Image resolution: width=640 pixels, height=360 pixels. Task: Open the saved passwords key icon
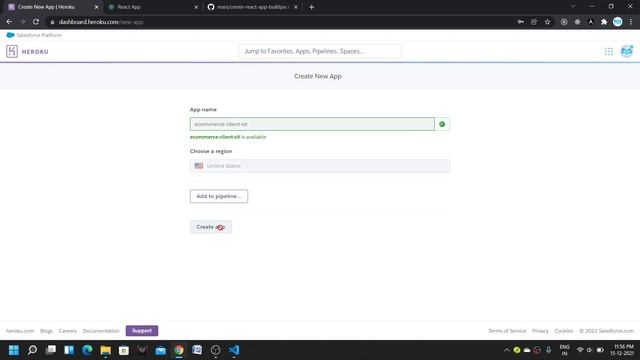(x=521, y=22)
